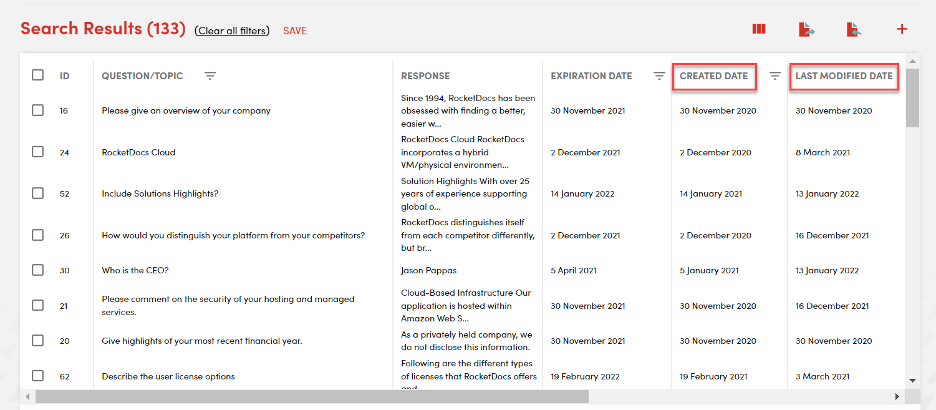Screen dimensions: 936x410
Task: Click last modified date '8 March 2021'
Action: pyautogui.click(x=822, y=152)
